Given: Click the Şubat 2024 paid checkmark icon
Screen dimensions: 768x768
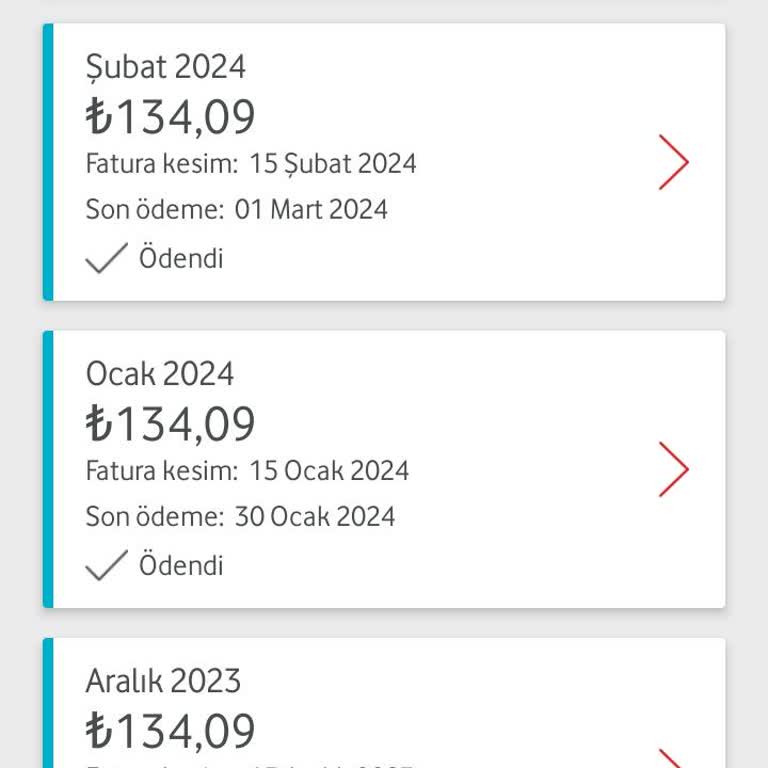Looking at the screenshot, I should [x=105, y=259].
